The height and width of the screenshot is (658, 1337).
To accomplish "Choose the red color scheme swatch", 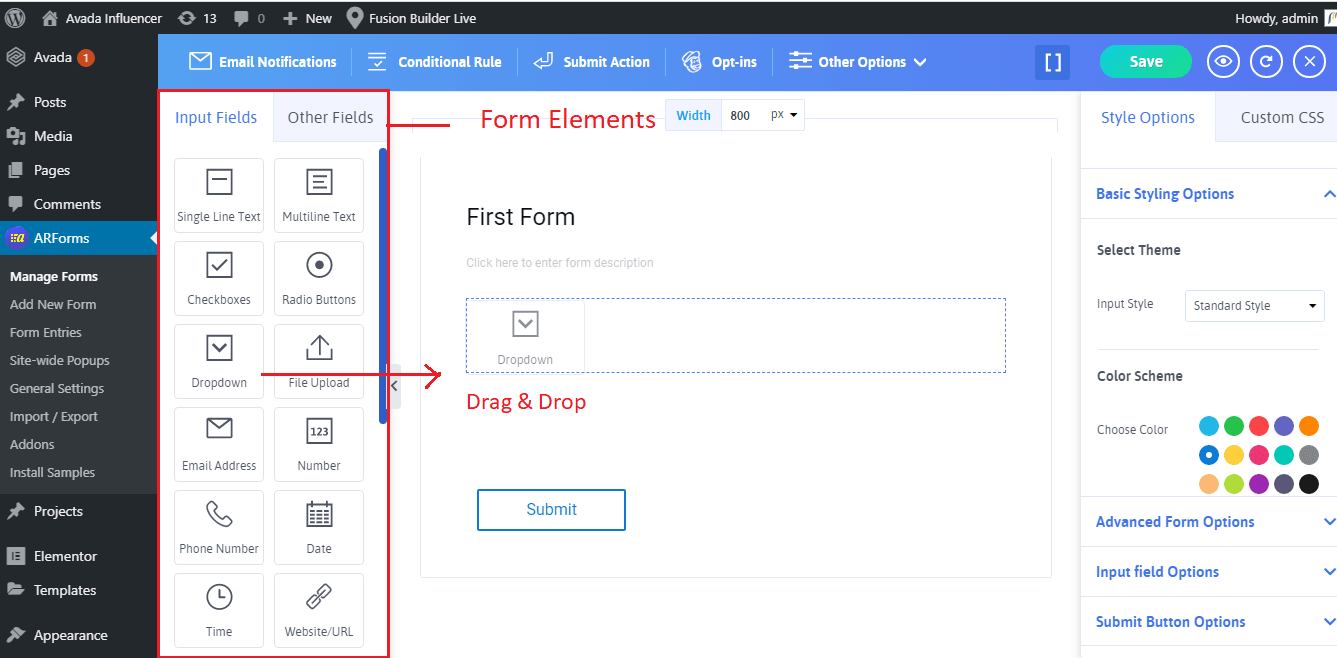I will (1259, 426).
